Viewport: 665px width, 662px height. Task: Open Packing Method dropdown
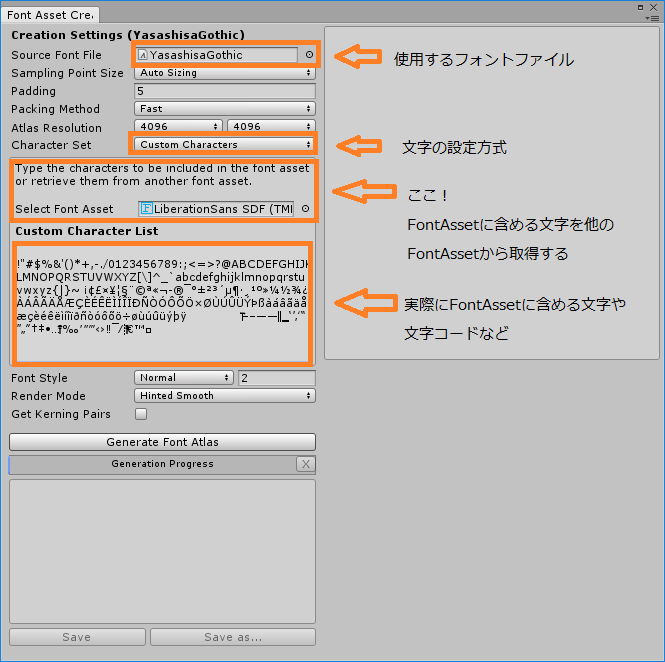click(x=225, y=109)
